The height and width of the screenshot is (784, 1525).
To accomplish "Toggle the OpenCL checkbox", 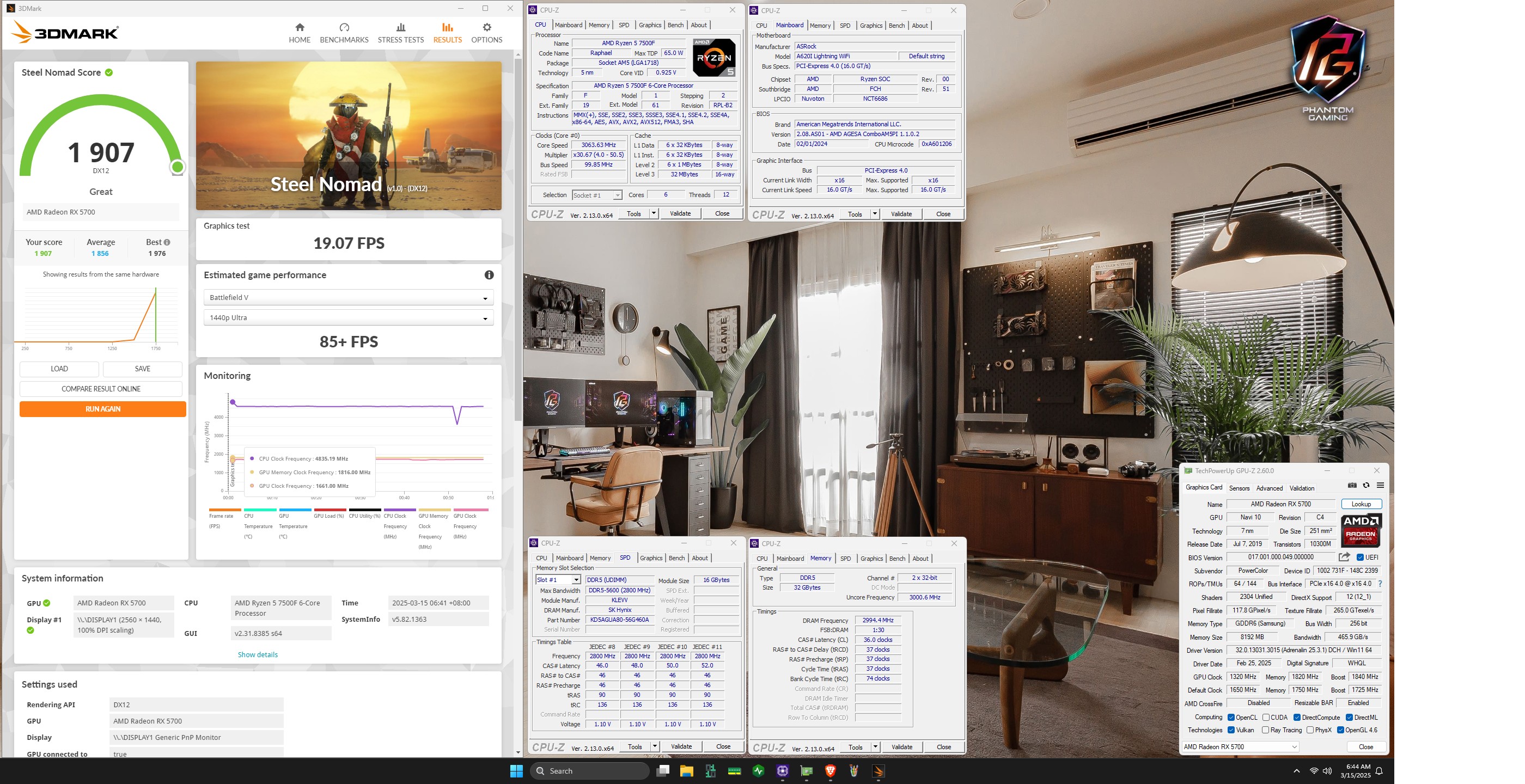I will pos(1231,717).
